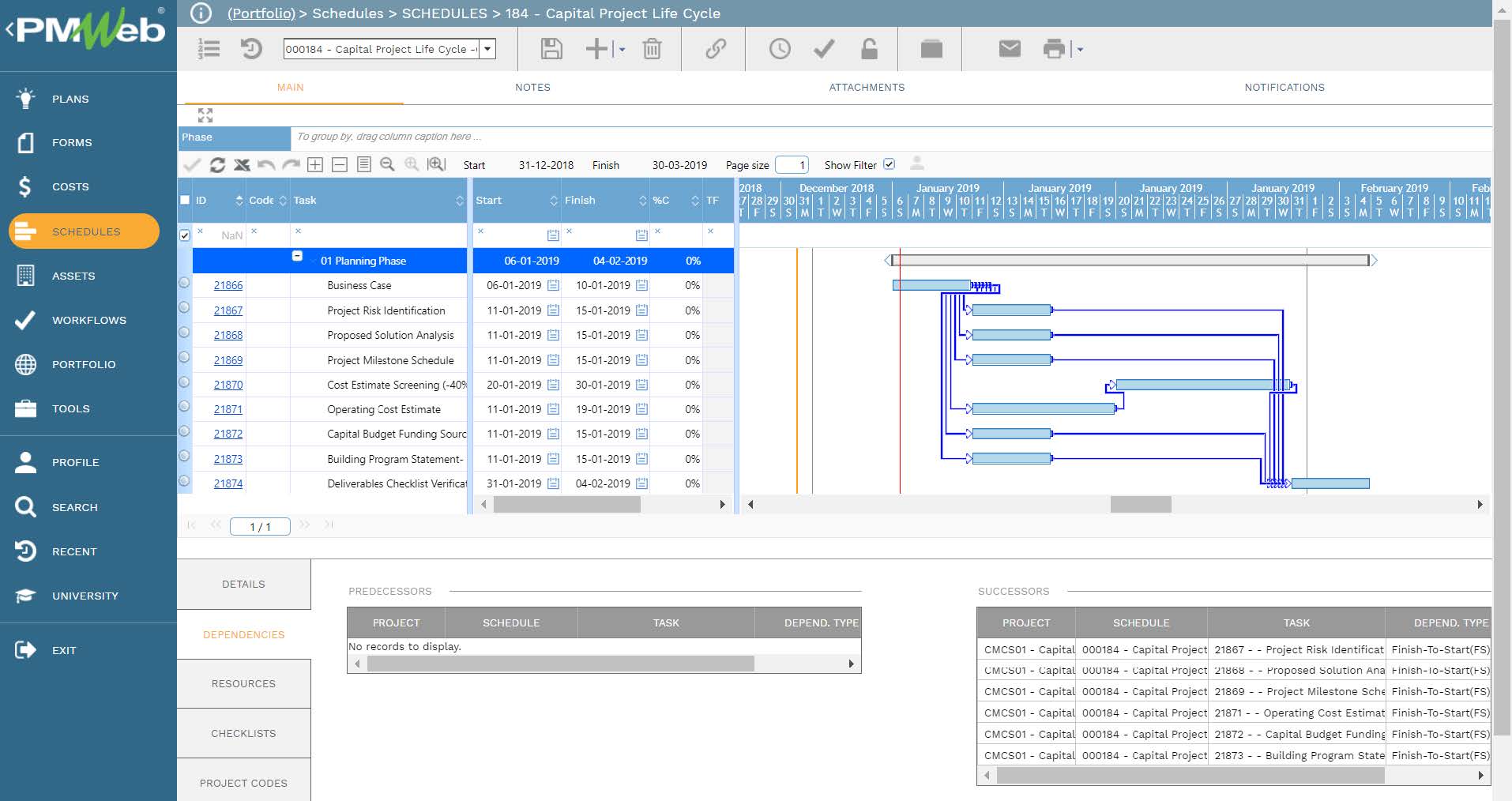Viewport: 1512px width, 801px height.
Task: Open the schedule selector dropdown arrow
Action: [x=488, y=49]
